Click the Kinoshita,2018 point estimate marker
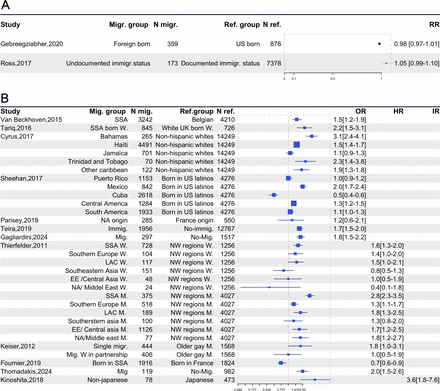Image resolution: width=440 pixels, height=391 pixels. coord(315,380)
